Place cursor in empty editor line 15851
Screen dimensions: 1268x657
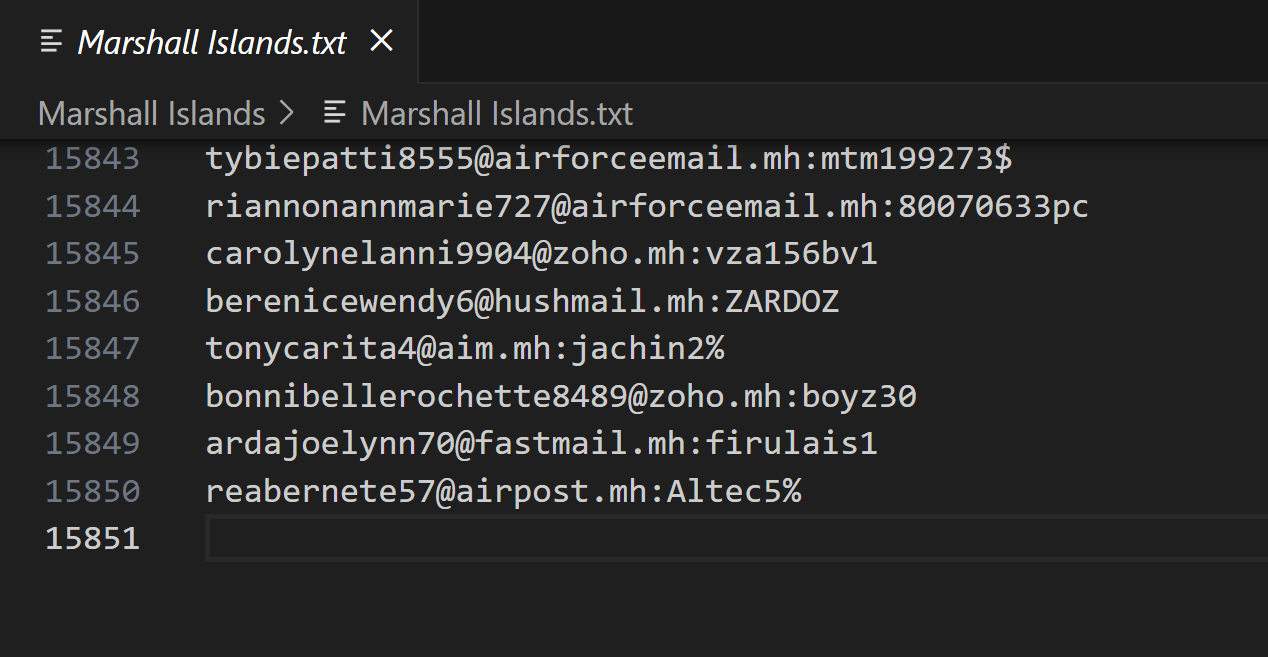700,539
